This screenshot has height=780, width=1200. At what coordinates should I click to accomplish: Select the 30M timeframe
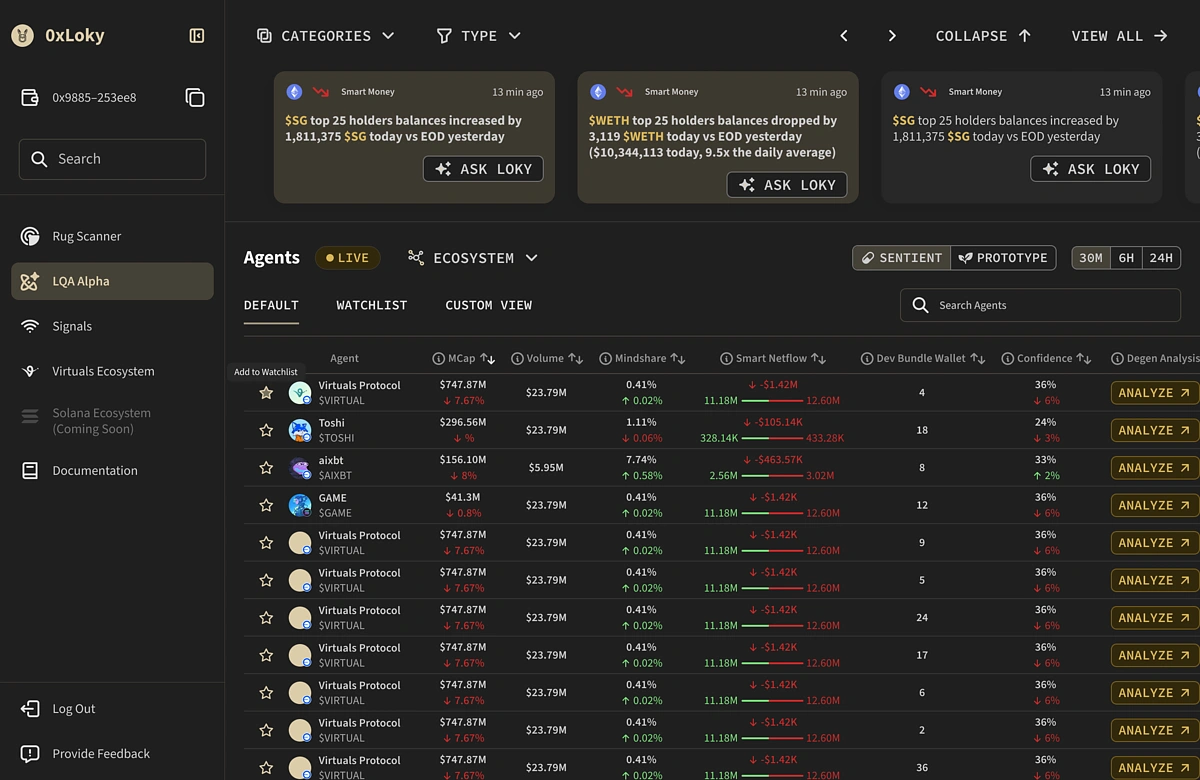(x=1091, y=258)
